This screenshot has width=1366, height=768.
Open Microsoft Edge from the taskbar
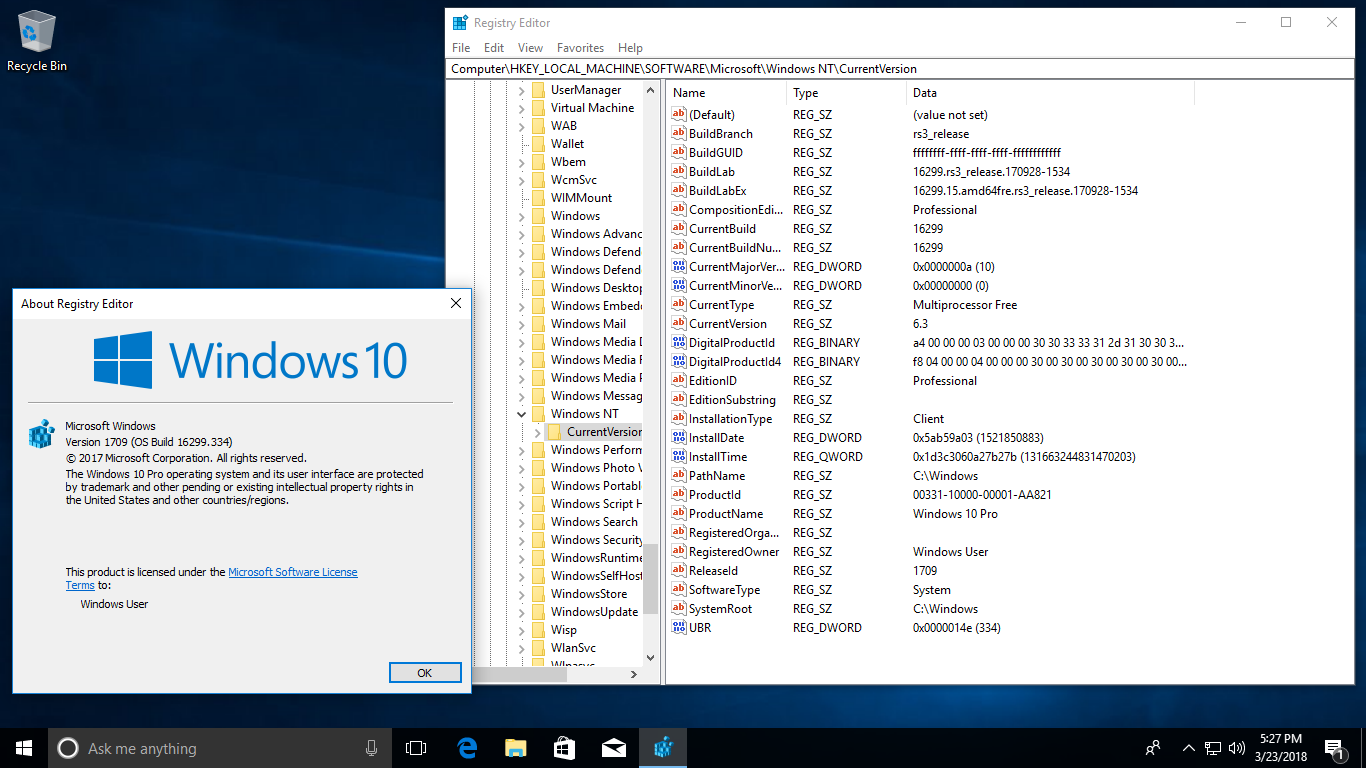(x=467, y=748)
